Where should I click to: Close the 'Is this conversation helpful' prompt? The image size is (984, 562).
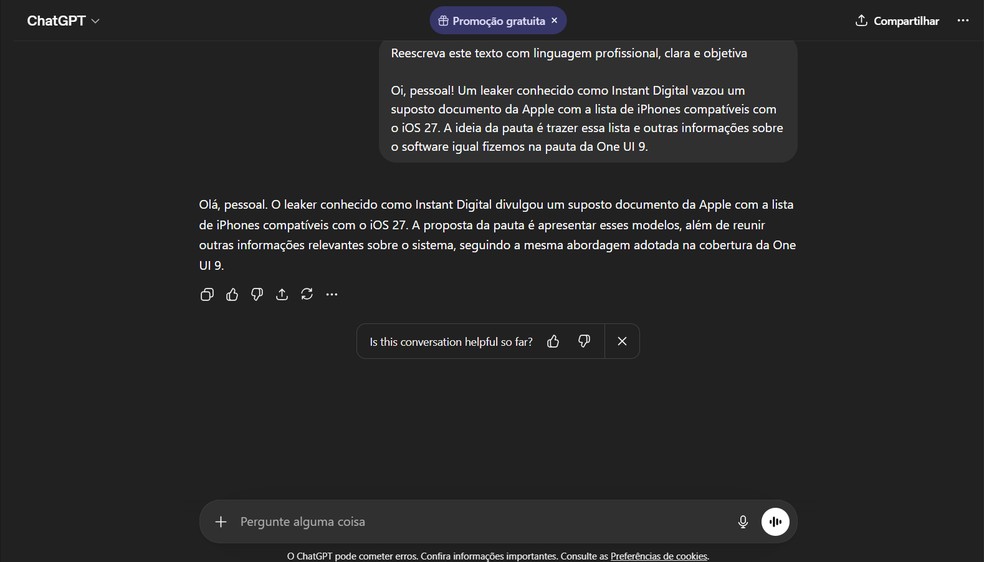622,341
